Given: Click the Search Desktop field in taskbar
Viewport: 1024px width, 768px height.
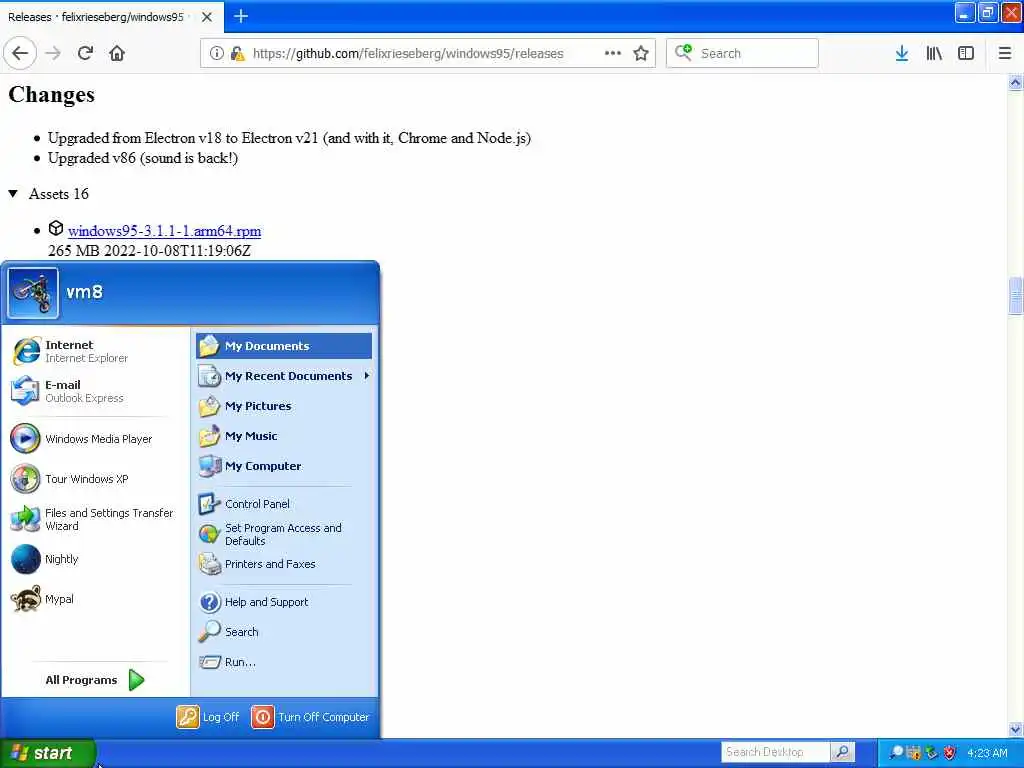Looking at the screenshot, I should click(x=775, y=752).
